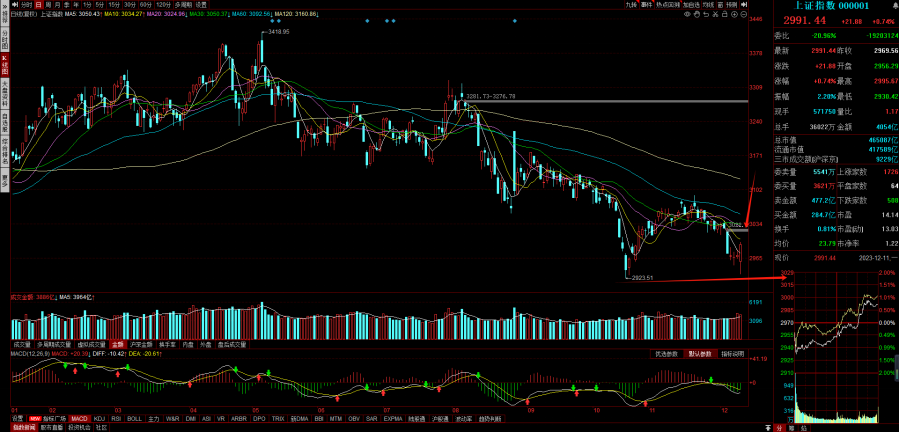Click the 事件 events button
899x432 pixels.
pos(646,5)
